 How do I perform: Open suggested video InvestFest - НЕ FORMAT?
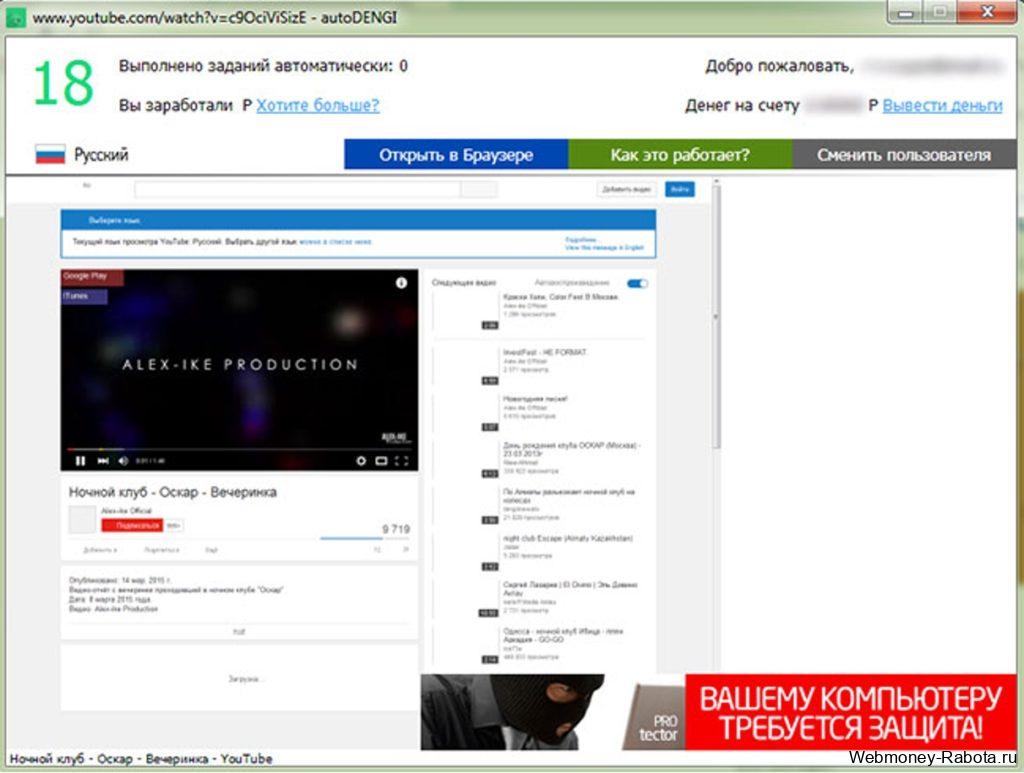(545, 353)
